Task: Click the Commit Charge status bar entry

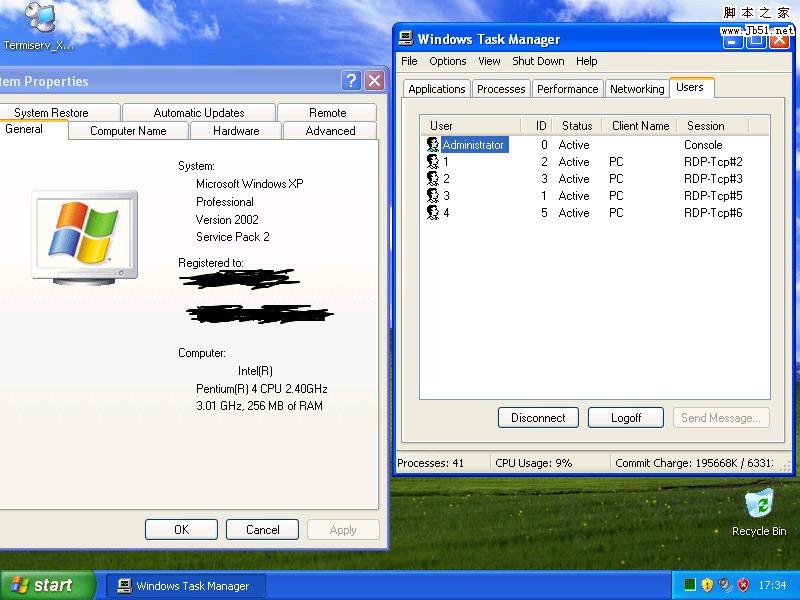Action: [694, 463]
